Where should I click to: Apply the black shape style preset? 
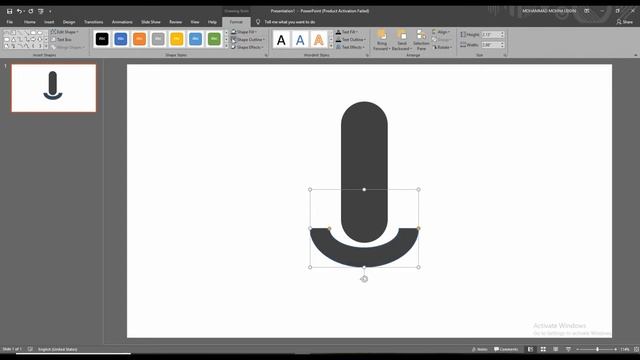click(x=102, y=39)
